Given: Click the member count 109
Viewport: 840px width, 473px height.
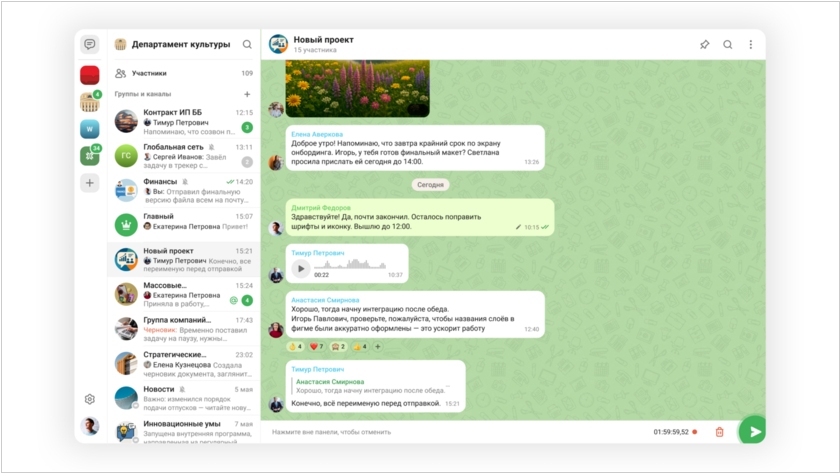Looking at the screenshot, I should pyautogui.click(x=247, y=73).
